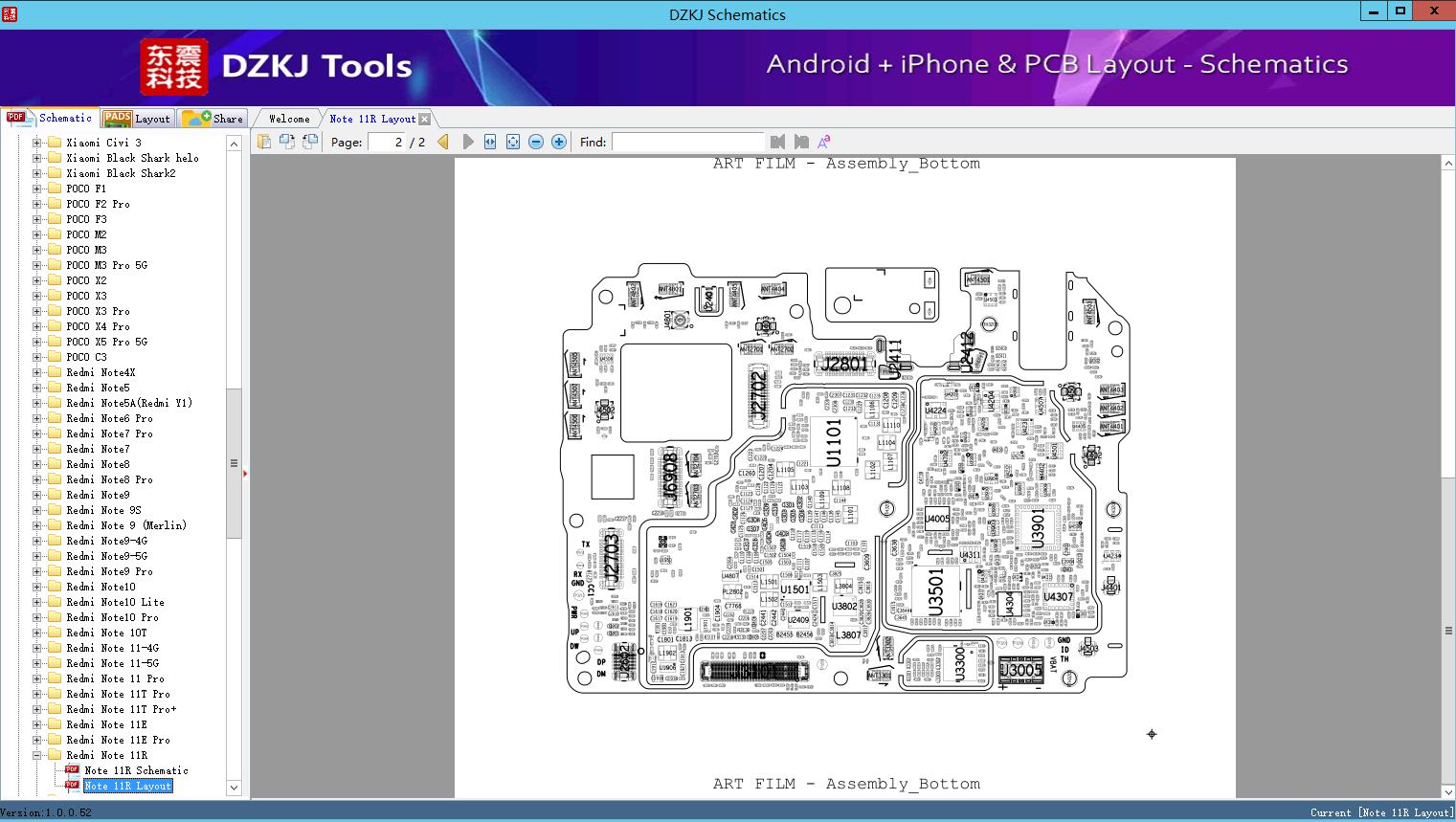
Task: Open the Share tab
Action: point(214,119)
